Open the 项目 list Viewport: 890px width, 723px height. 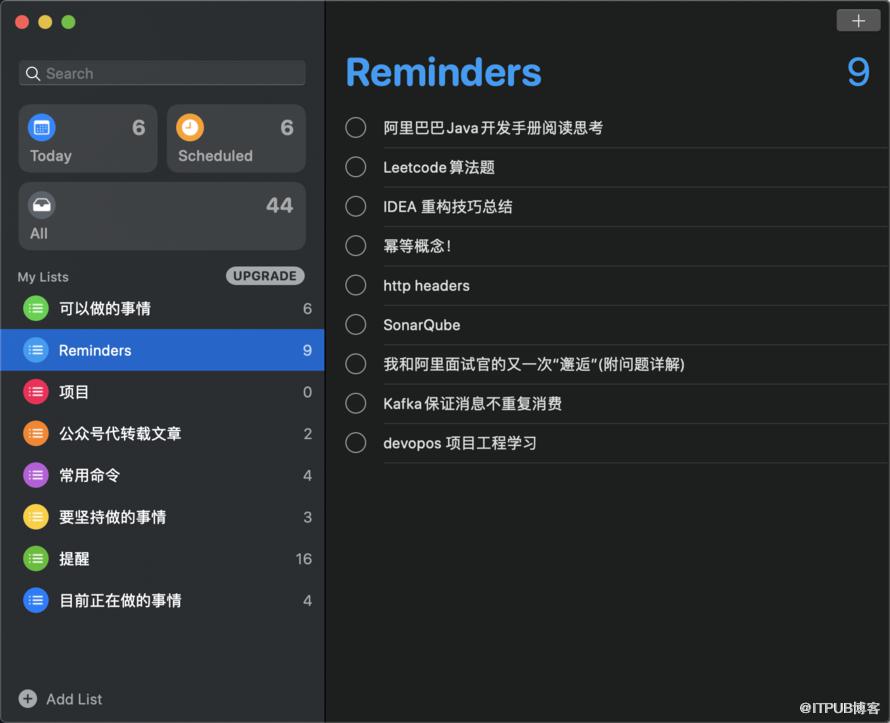click(x=162, y=392)
